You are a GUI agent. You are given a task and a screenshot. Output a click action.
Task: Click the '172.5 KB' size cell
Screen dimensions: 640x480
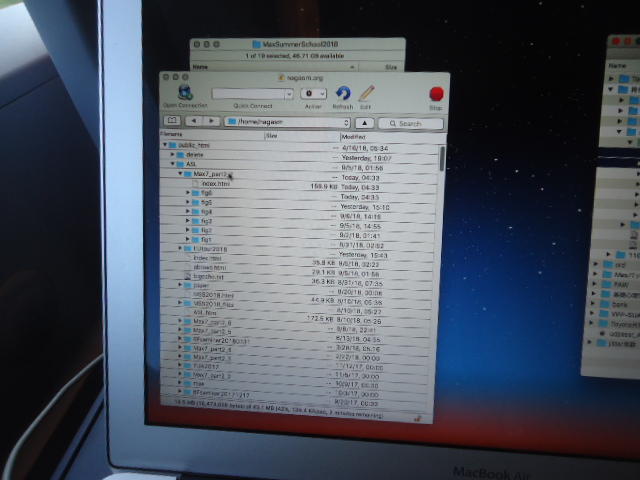(x=320, y=318)
